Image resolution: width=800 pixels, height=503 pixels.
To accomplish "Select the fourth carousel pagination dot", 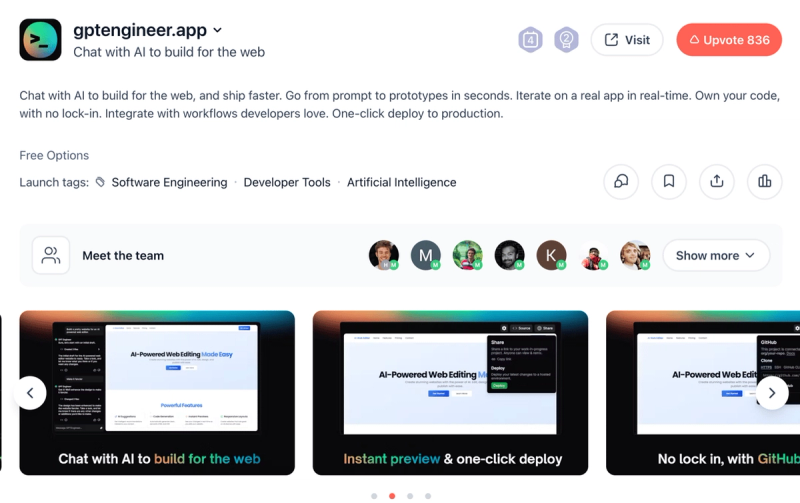I will point(428,496).
